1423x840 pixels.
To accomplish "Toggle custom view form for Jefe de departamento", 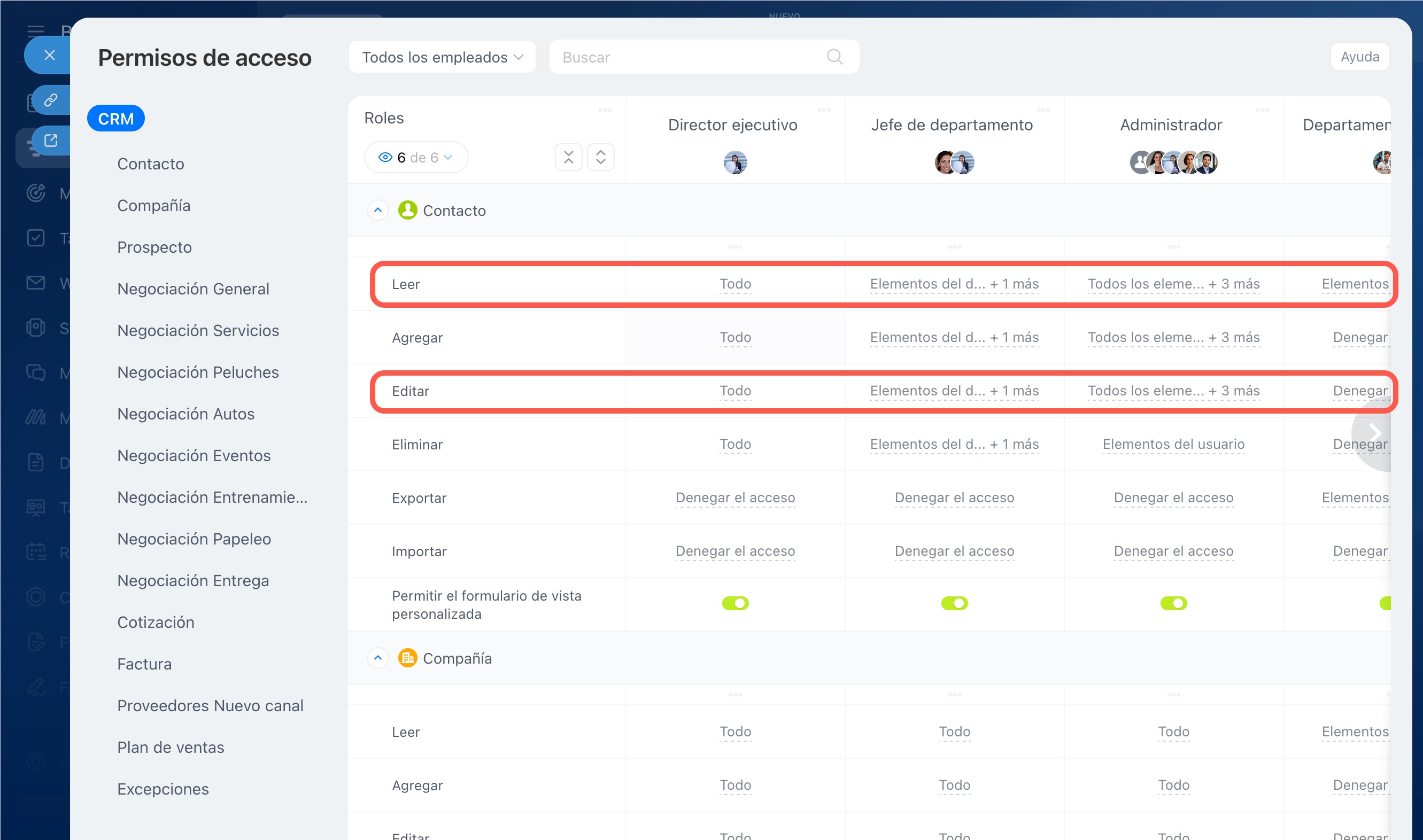I will coord(954,603).
